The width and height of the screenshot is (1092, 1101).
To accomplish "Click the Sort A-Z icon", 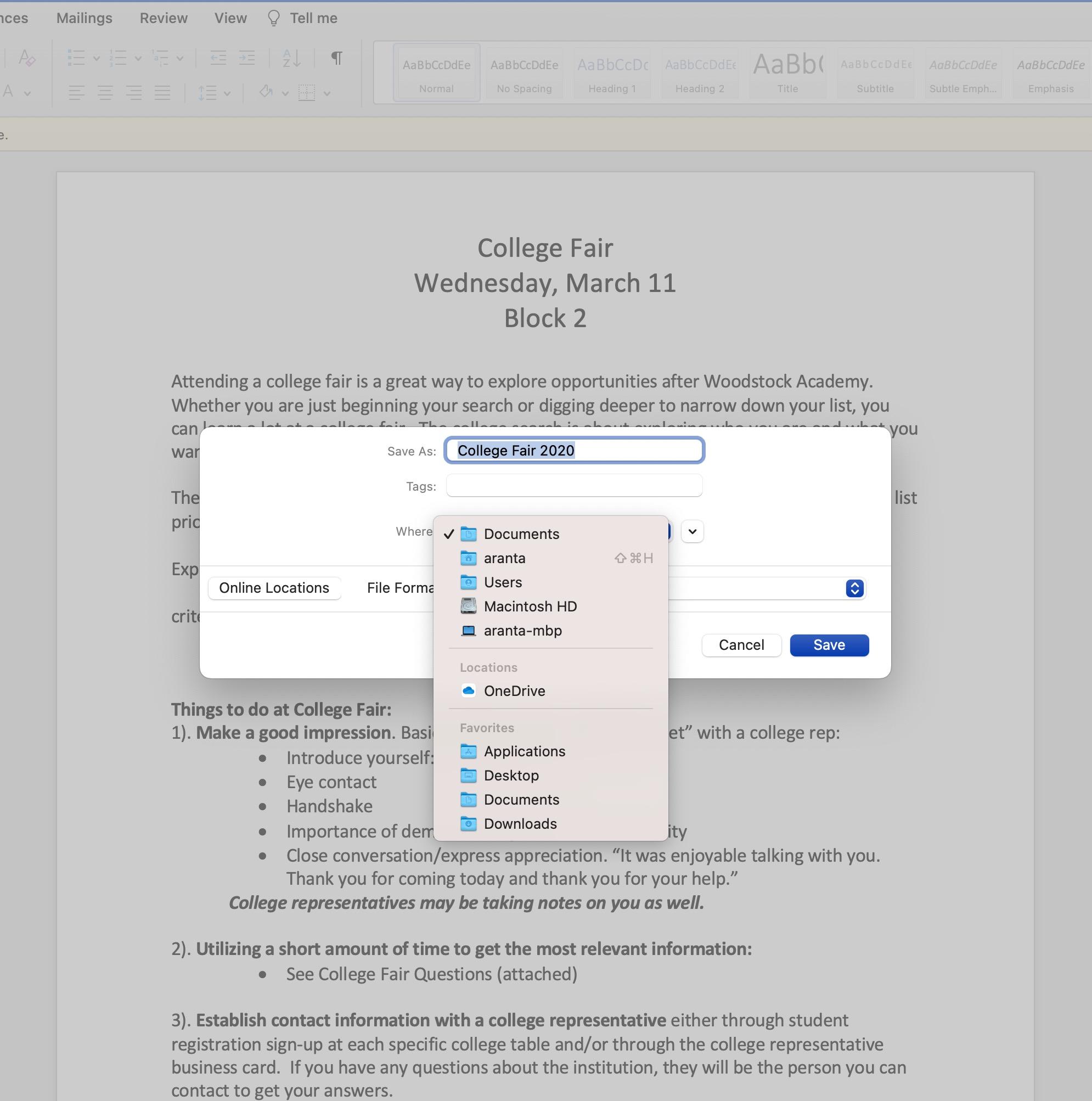I will (291, 58).
